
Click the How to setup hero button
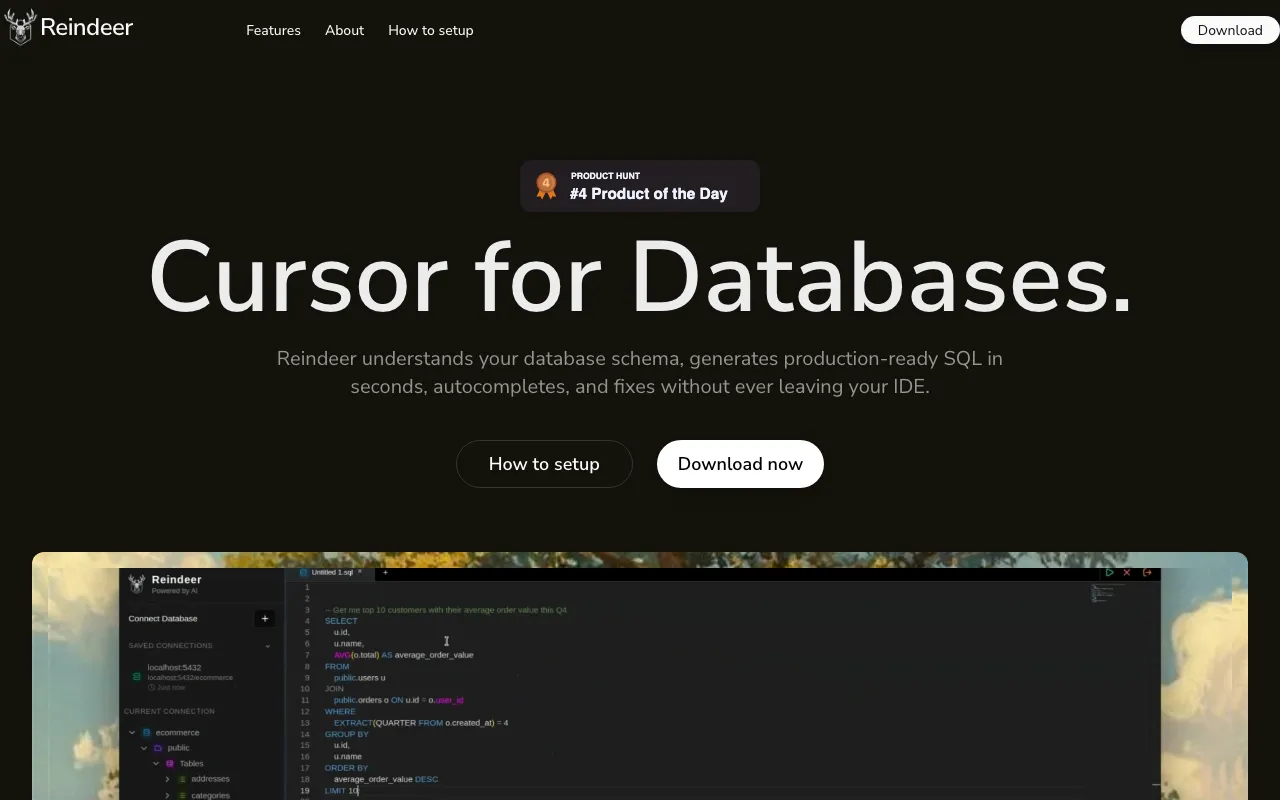click(544, 464)
